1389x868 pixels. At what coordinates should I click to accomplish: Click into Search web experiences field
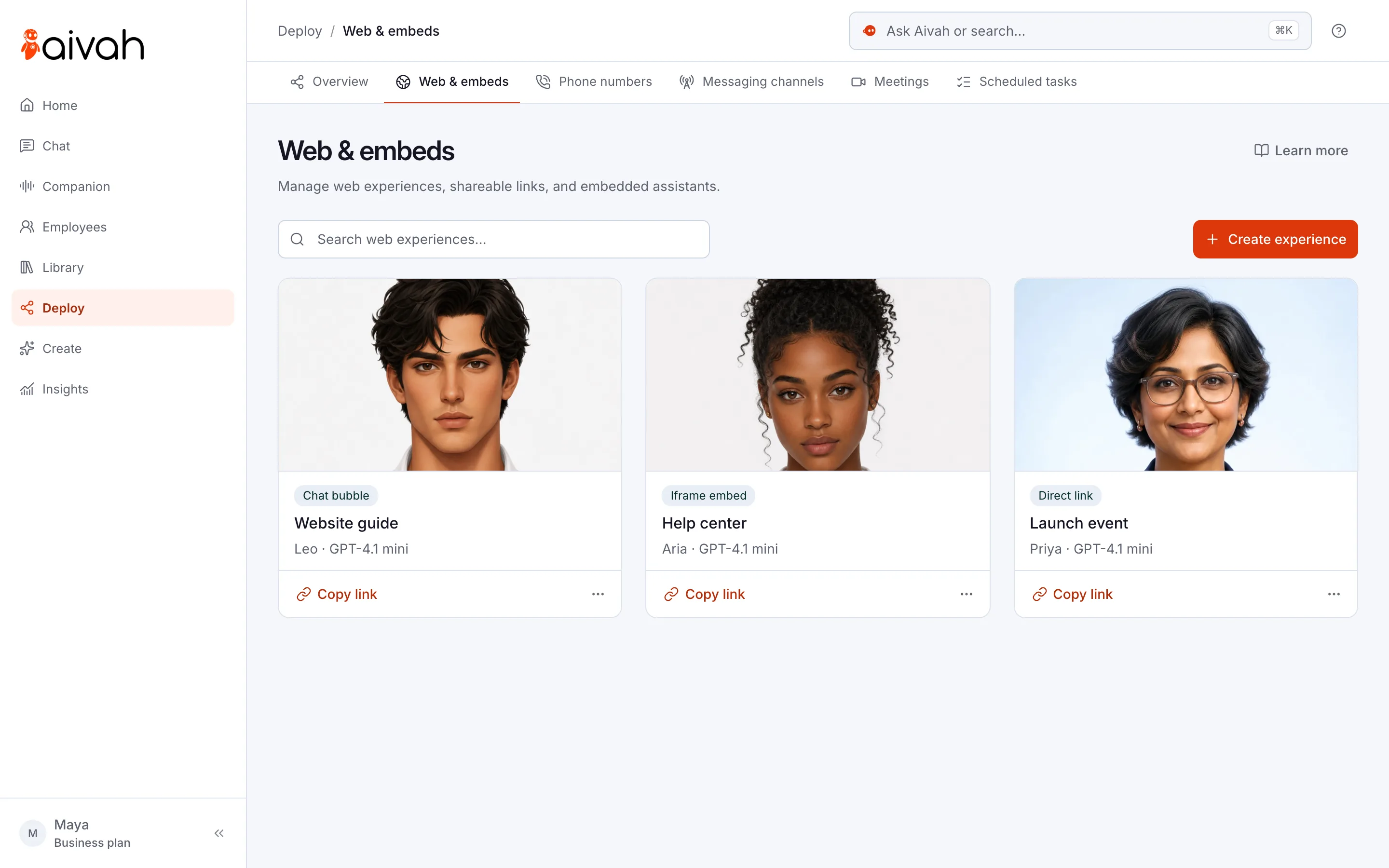(x=493, y=239)
